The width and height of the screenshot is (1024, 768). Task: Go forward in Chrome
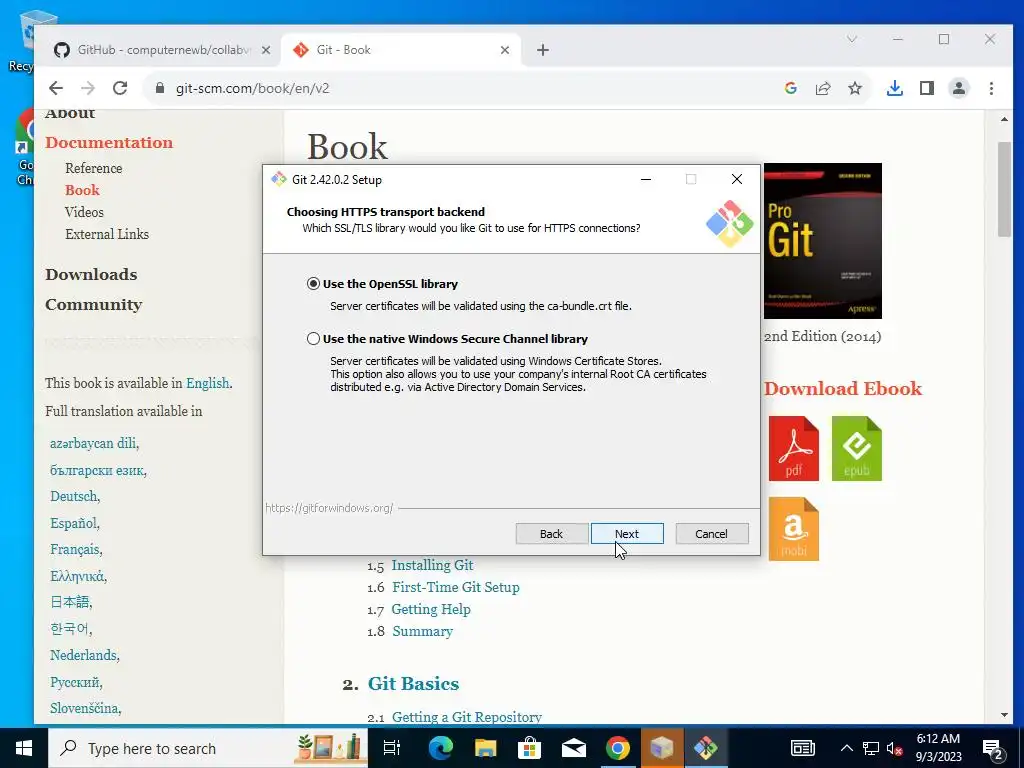coord(88,88)
